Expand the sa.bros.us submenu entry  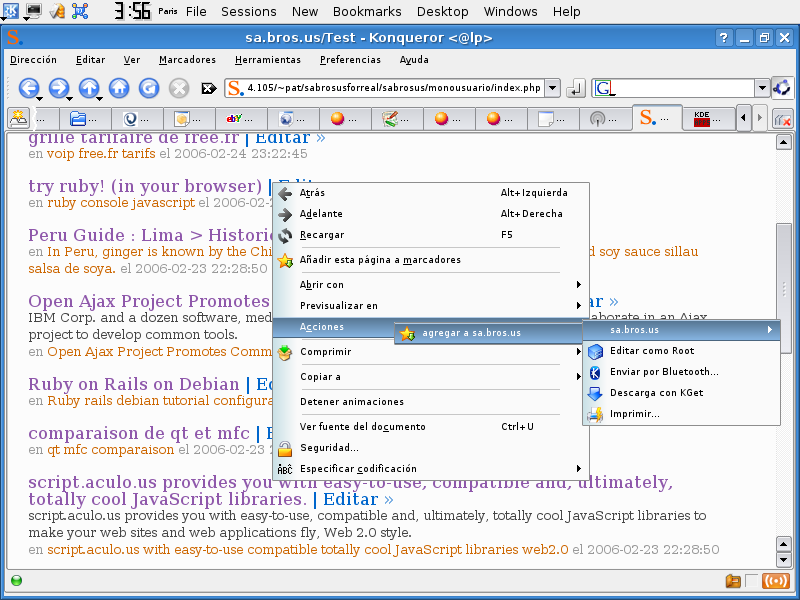click(681, 330)
